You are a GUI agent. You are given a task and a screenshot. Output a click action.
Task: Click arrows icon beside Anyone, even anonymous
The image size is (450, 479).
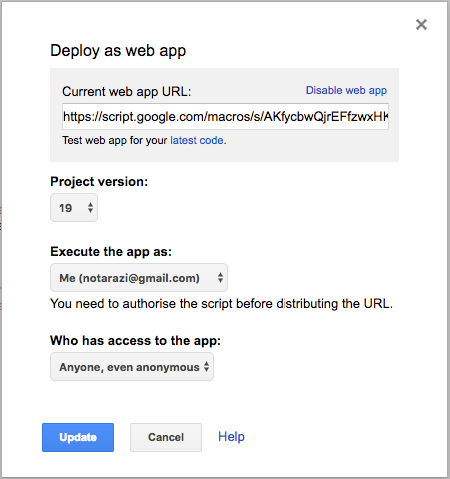tap(207, 367)
